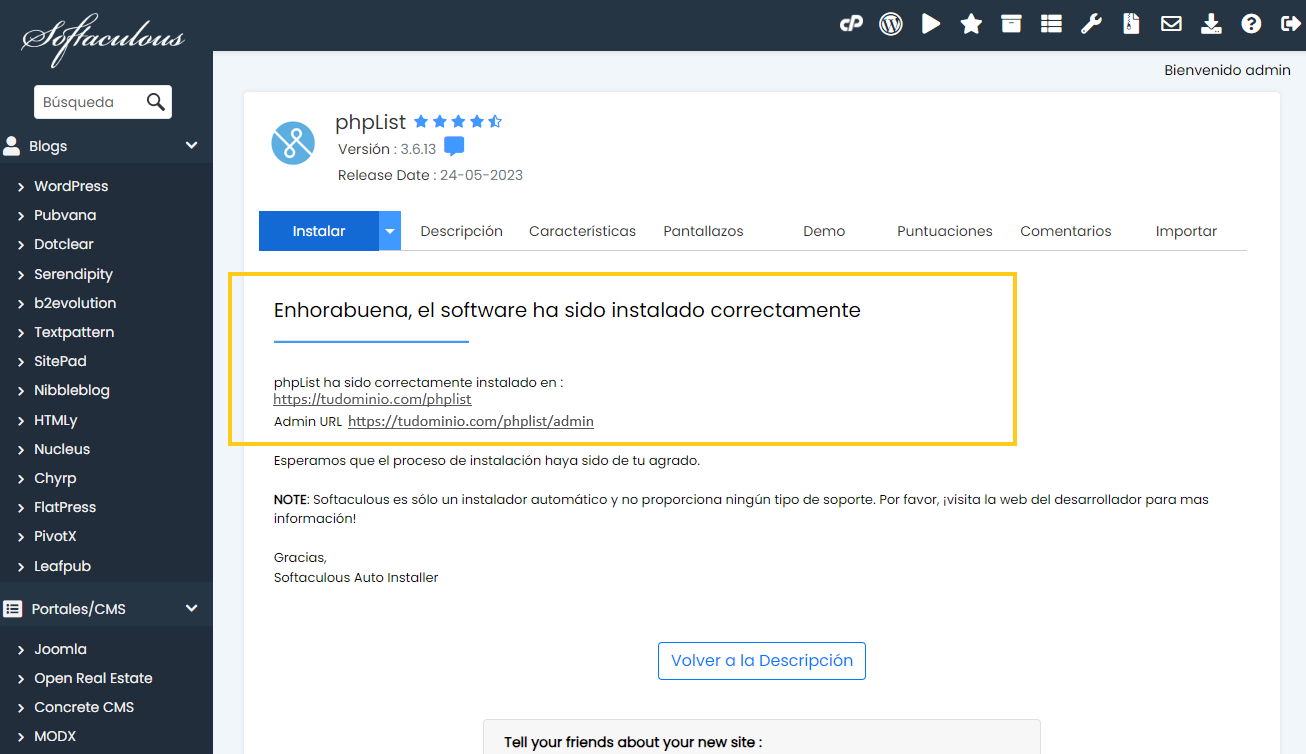Open Nucleus in the sidebar
This screenshot has height=754, width=1306.
click(x=62, y=449)
